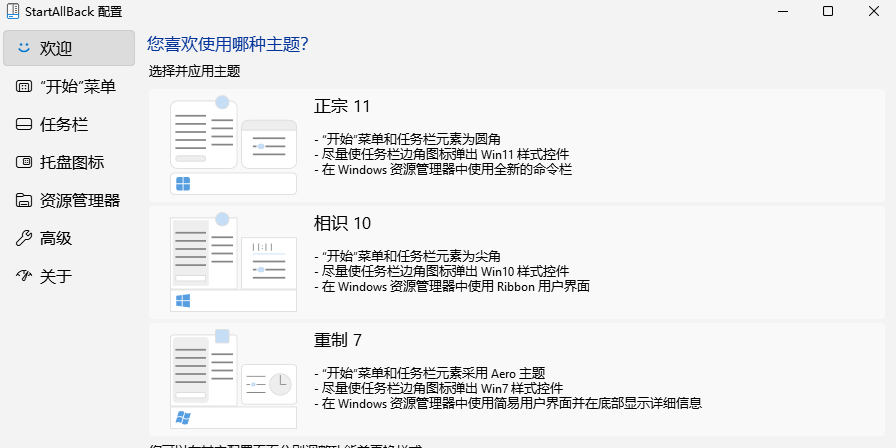This screenshot has height=448, width=896.
Task: Click text about Win10 样式控件
Action: (x=442, y=271)
